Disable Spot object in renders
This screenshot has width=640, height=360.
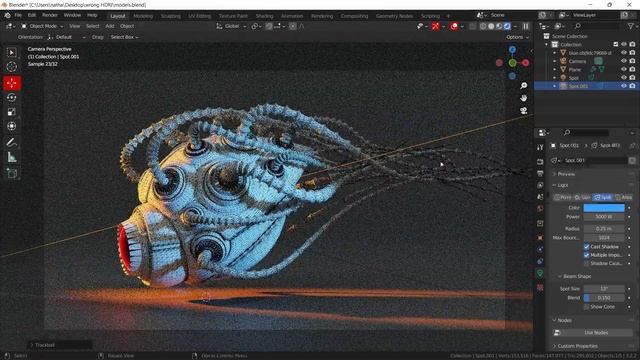point(632,78)
